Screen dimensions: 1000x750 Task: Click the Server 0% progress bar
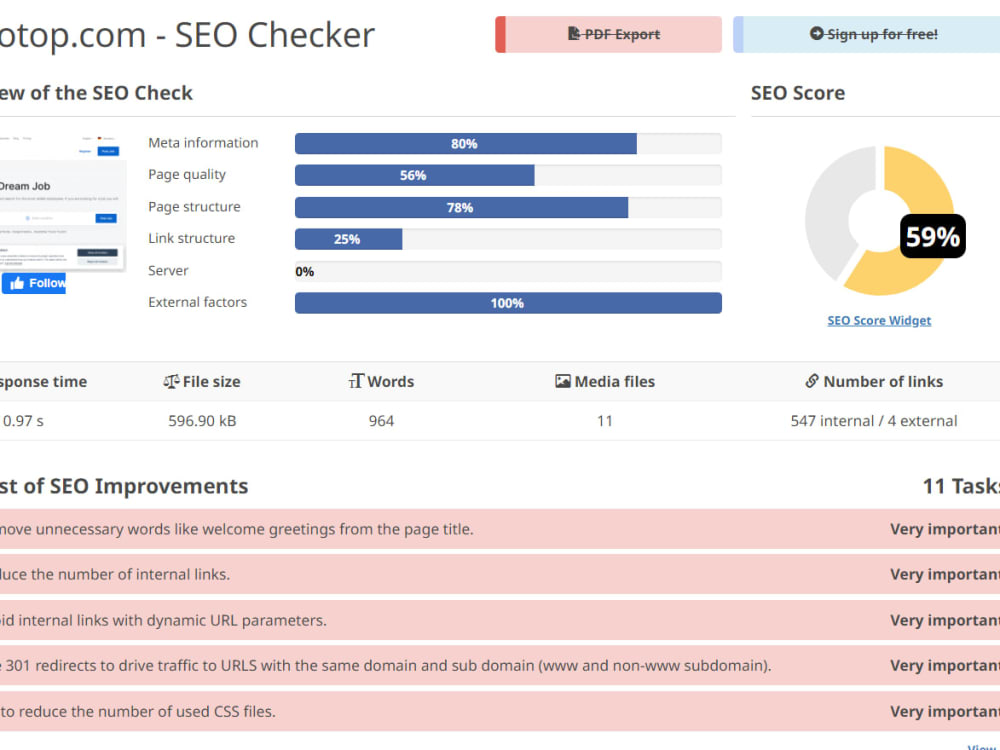click(508, 271)
